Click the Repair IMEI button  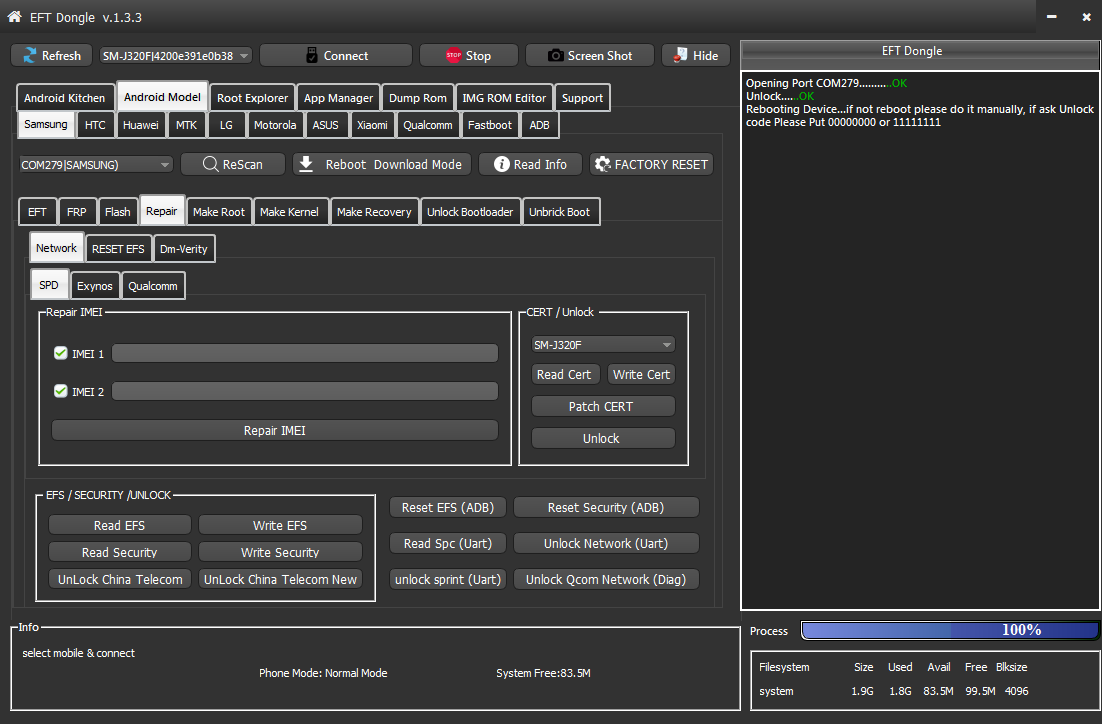pos(275,430)
